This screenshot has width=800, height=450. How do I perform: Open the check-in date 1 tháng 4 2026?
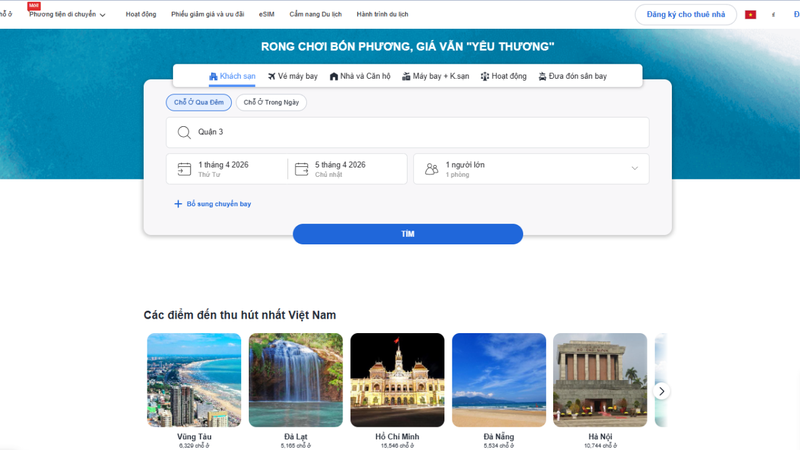pos(227,169)
